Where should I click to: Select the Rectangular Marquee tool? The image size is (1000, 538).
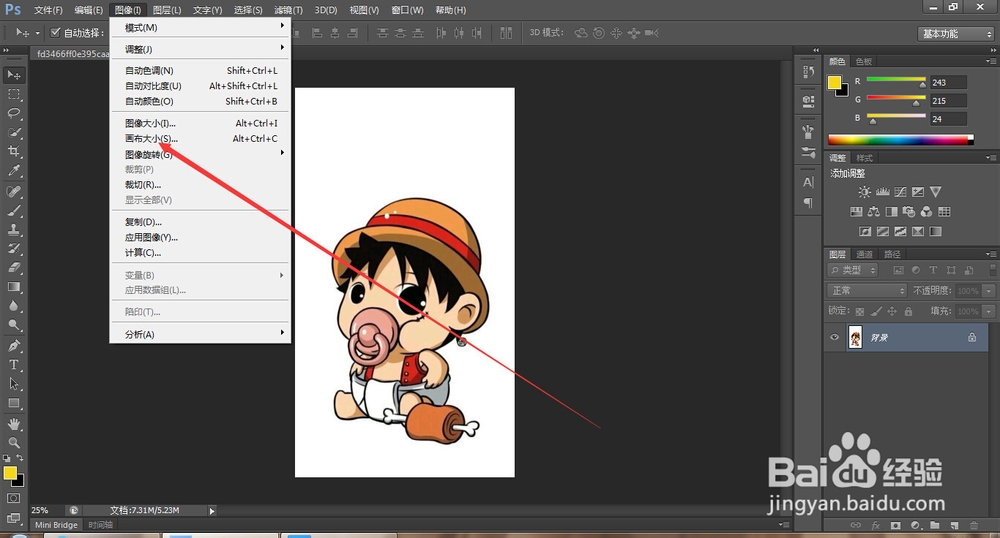pyautogui.click(x=13, y=94)
